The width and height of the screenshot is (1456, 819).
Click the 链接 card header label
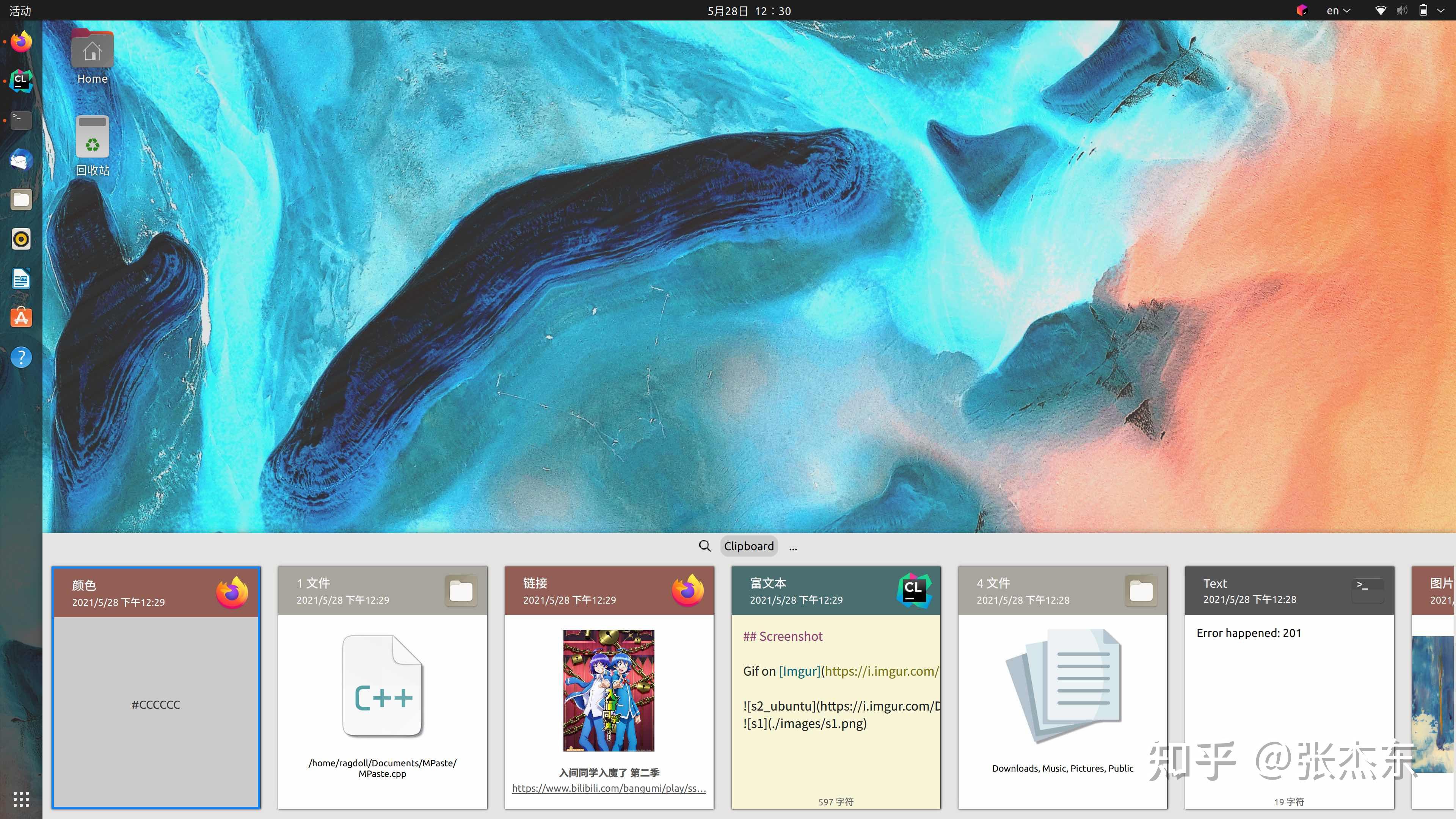[535, 583]
